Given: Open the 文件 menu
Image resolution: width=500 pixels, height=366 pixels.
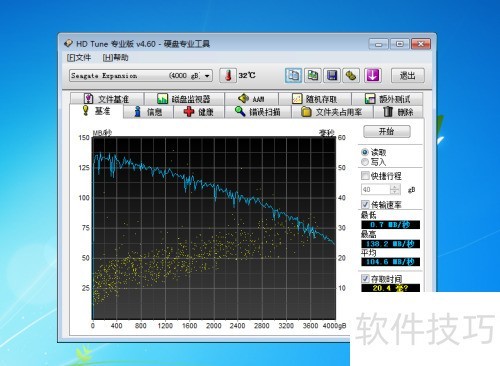Looking at the screenshot, I should [x=79, y=58].
